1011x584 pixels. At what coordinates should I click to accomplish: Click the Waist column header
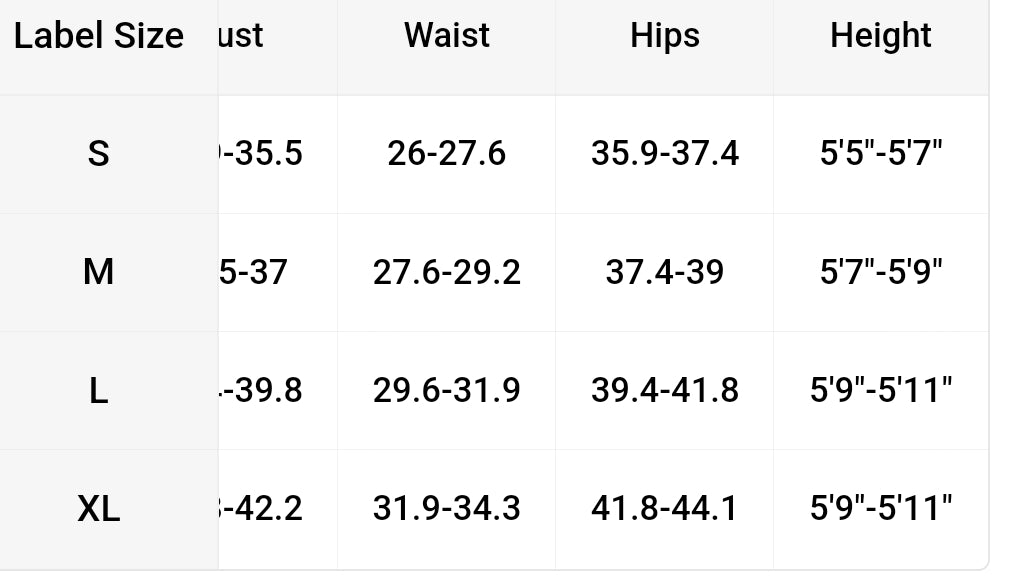(x=446, y=36)
